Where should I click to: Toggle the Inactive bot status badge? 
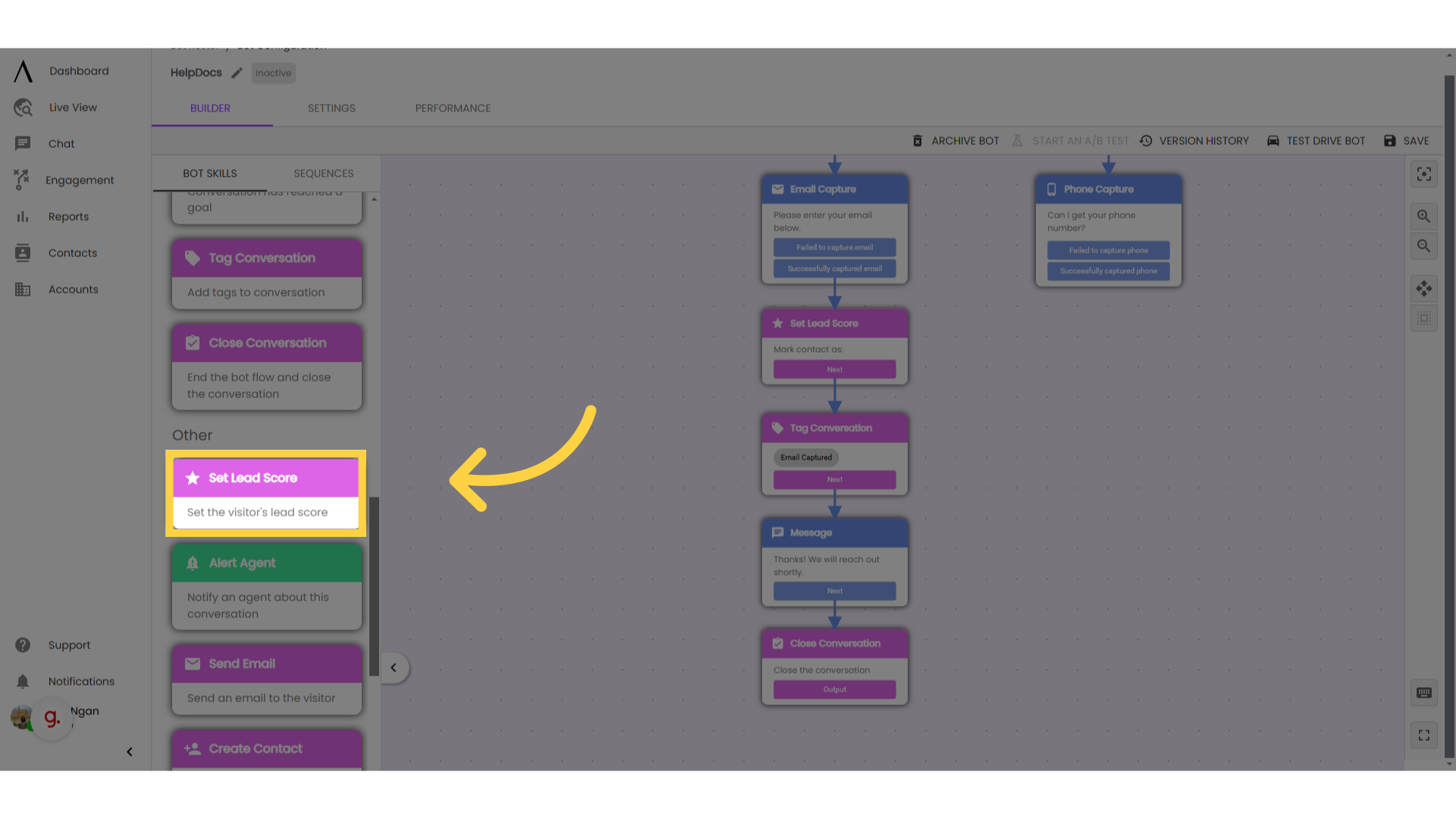pos(273,72)
